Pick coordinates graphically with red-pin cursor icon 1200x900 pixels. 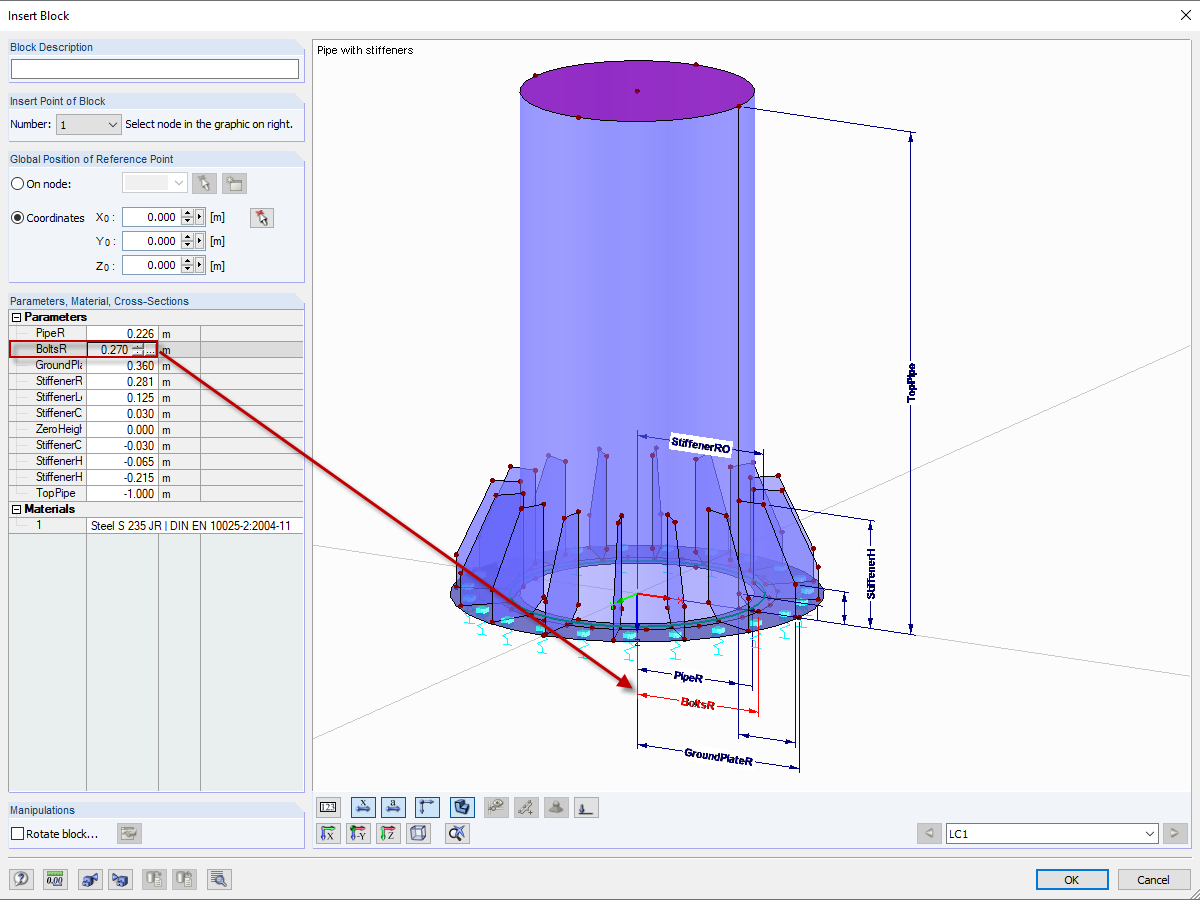pos(262,217)
